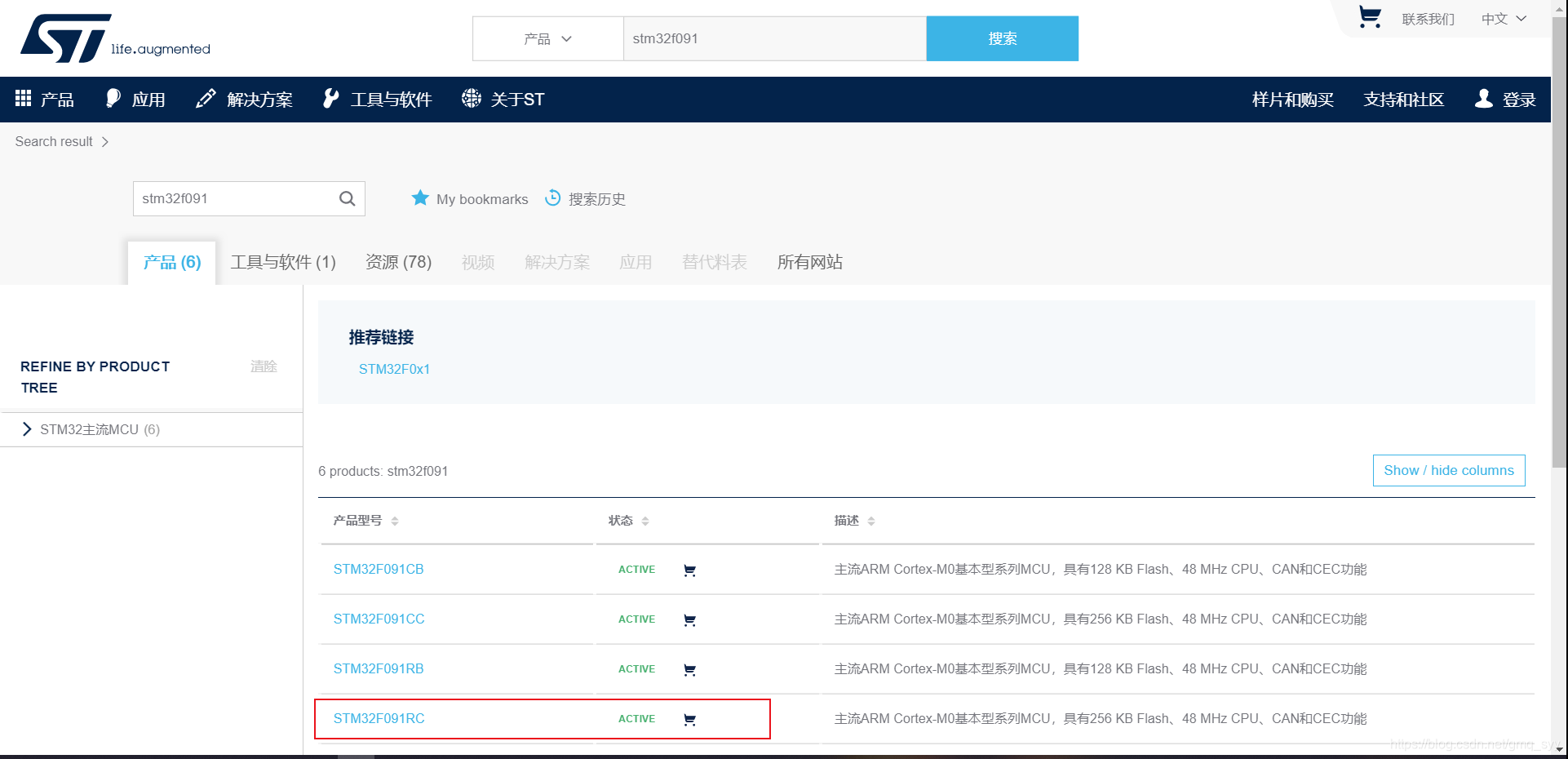
Task: Open the 中文 language dropdown
Action: tap(1504, 19)
